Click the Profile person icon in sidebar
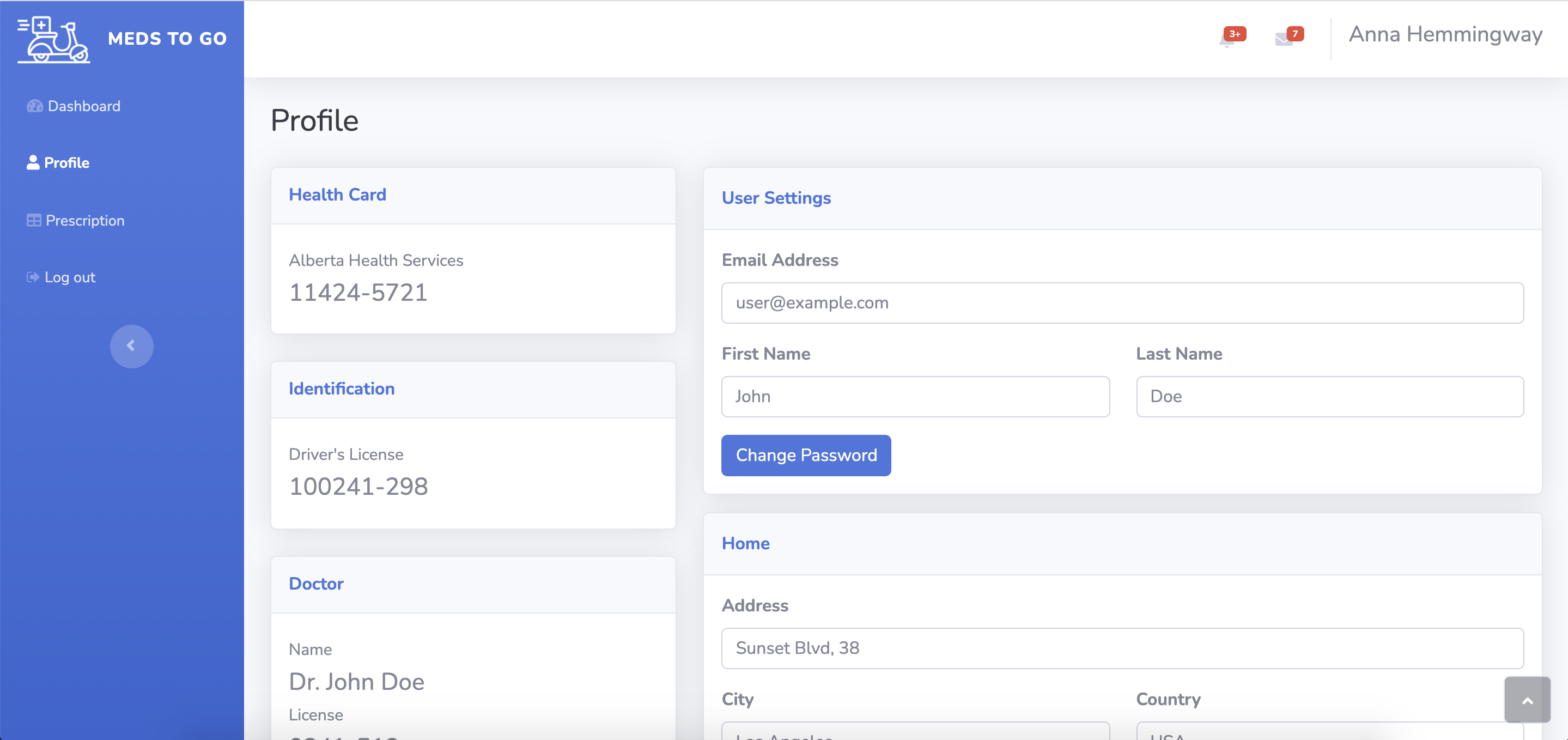This screenshot has height=740, width=1568. pos(33,162)
